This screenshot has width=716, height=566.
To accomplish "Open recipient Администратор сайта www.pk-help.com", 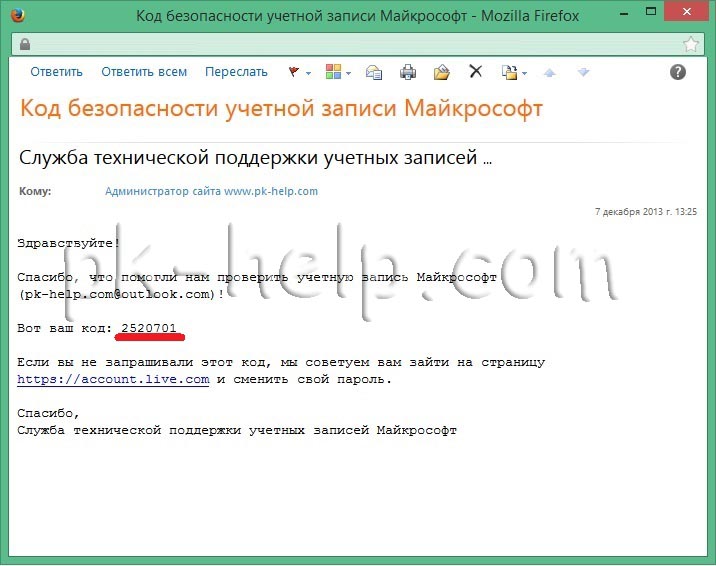I will click(211, 191).
